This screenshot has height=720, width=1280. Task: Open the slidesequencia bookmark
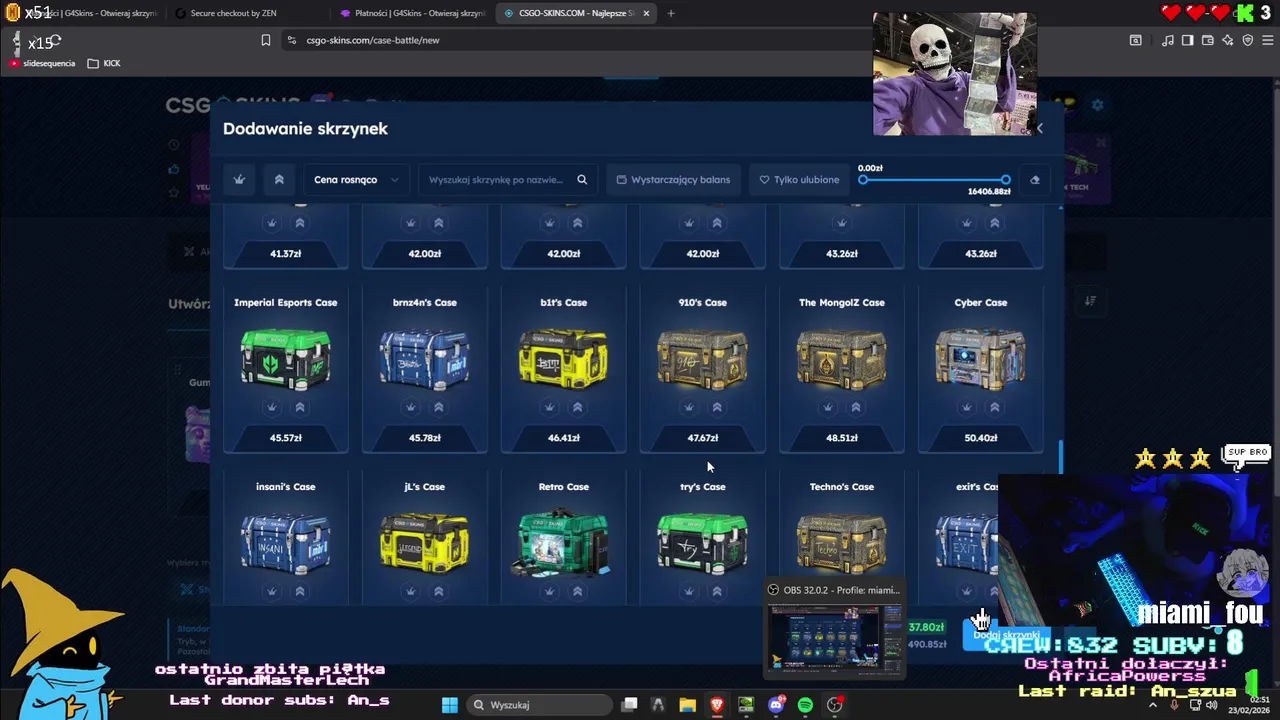point(42,63)
